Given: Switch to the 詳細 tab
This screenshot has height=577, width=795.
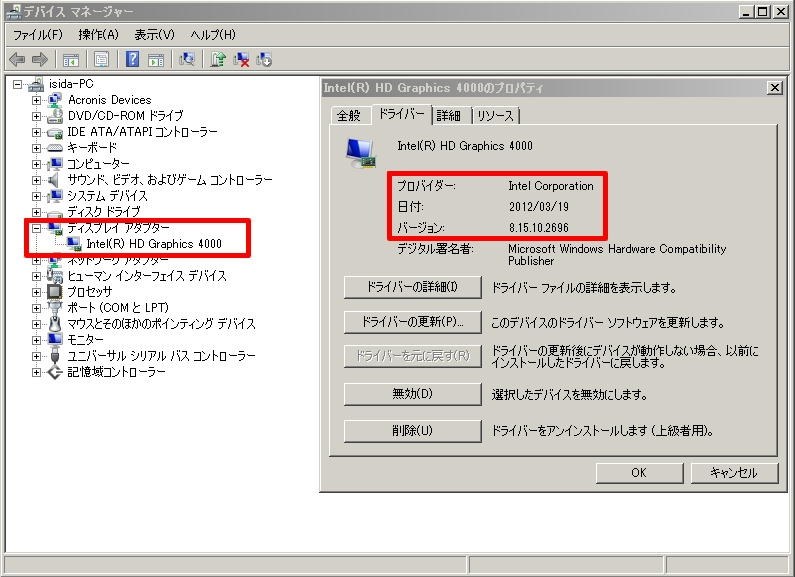Looking at the screenshot, I should click(448, 116).
